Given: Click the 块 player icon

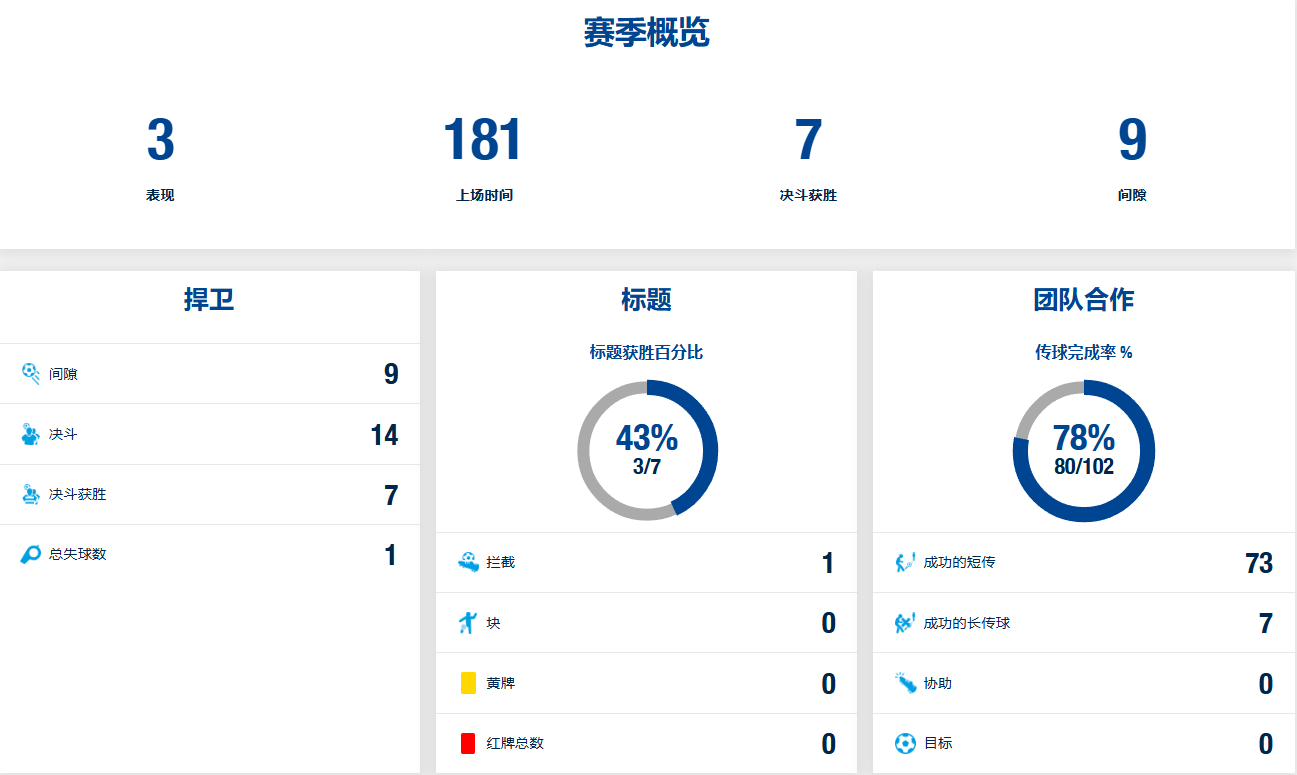Looking at the screenshot, I should 468,623.
